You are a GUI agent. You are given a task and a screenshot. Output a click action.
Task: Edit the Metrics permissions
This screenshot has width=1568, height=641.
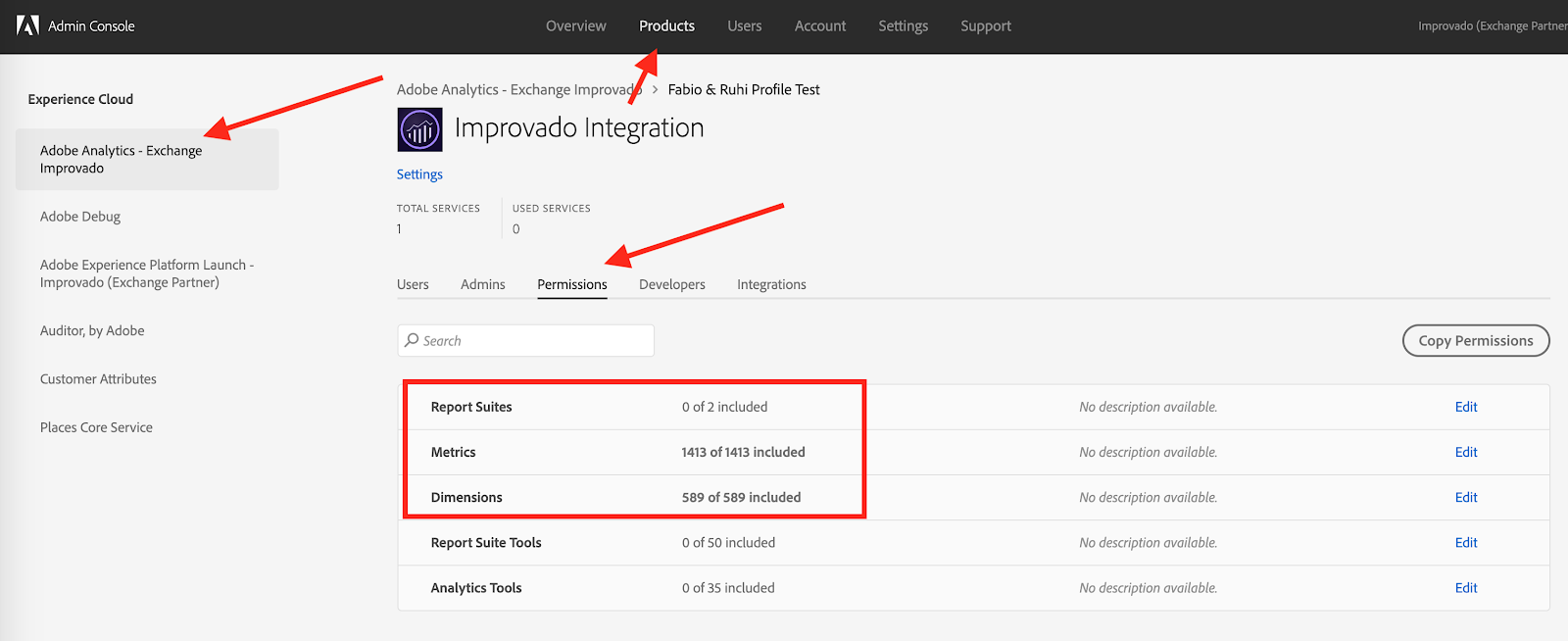tap(1466, 452)
